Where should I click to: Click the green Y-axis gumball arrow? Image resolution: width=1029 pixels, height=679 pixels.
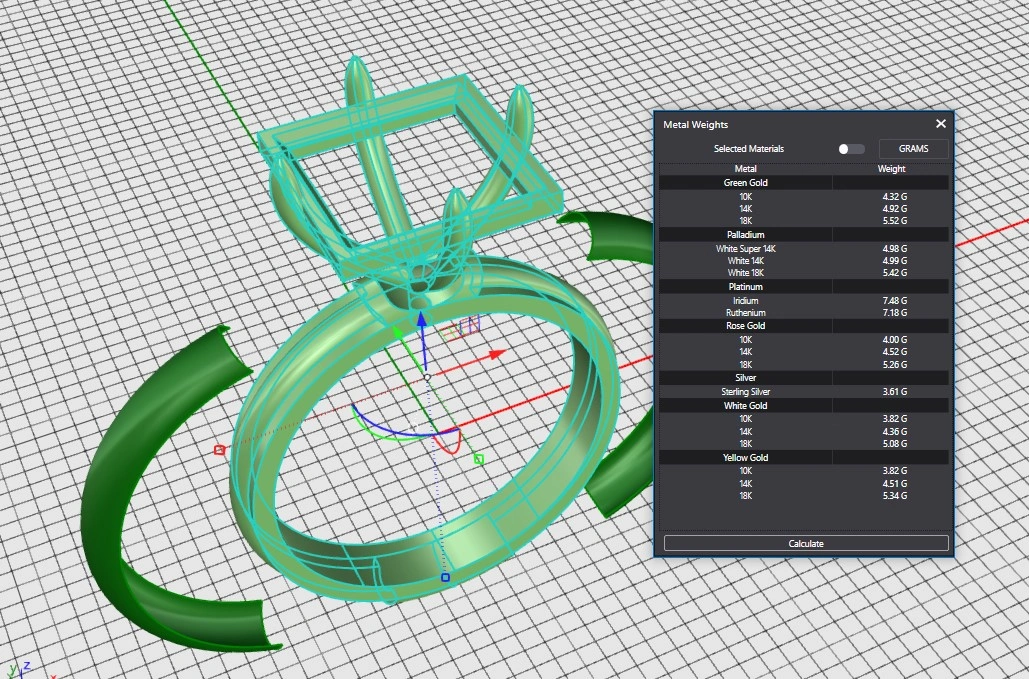click(x=398, y=332)
